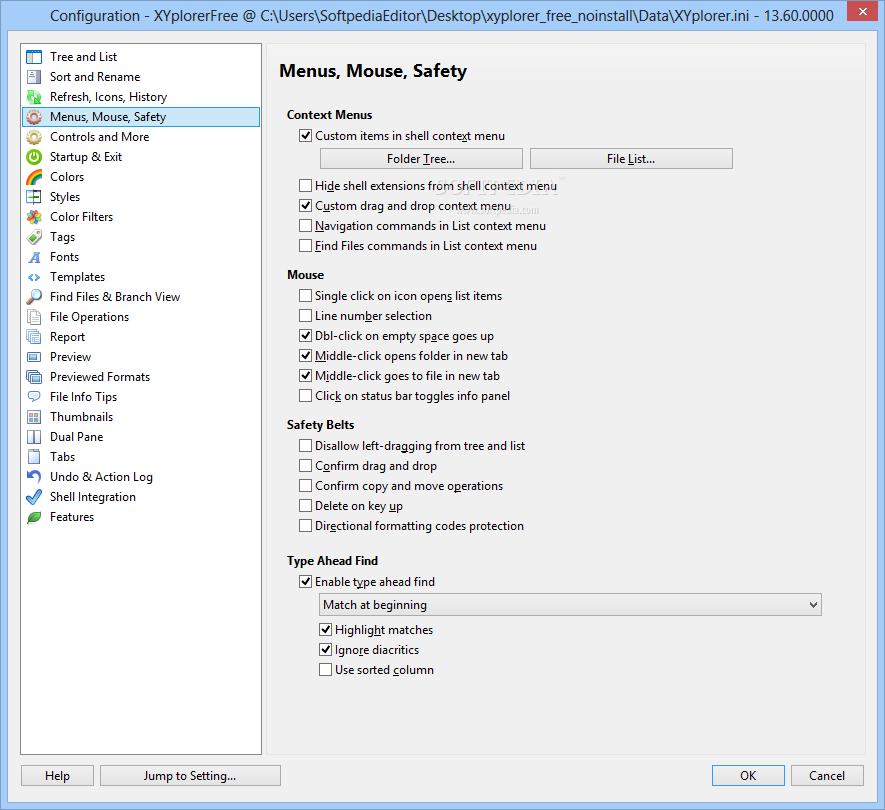Select Shell Integration category label
This screenshot has height=810, width=885.
(93, 497)
